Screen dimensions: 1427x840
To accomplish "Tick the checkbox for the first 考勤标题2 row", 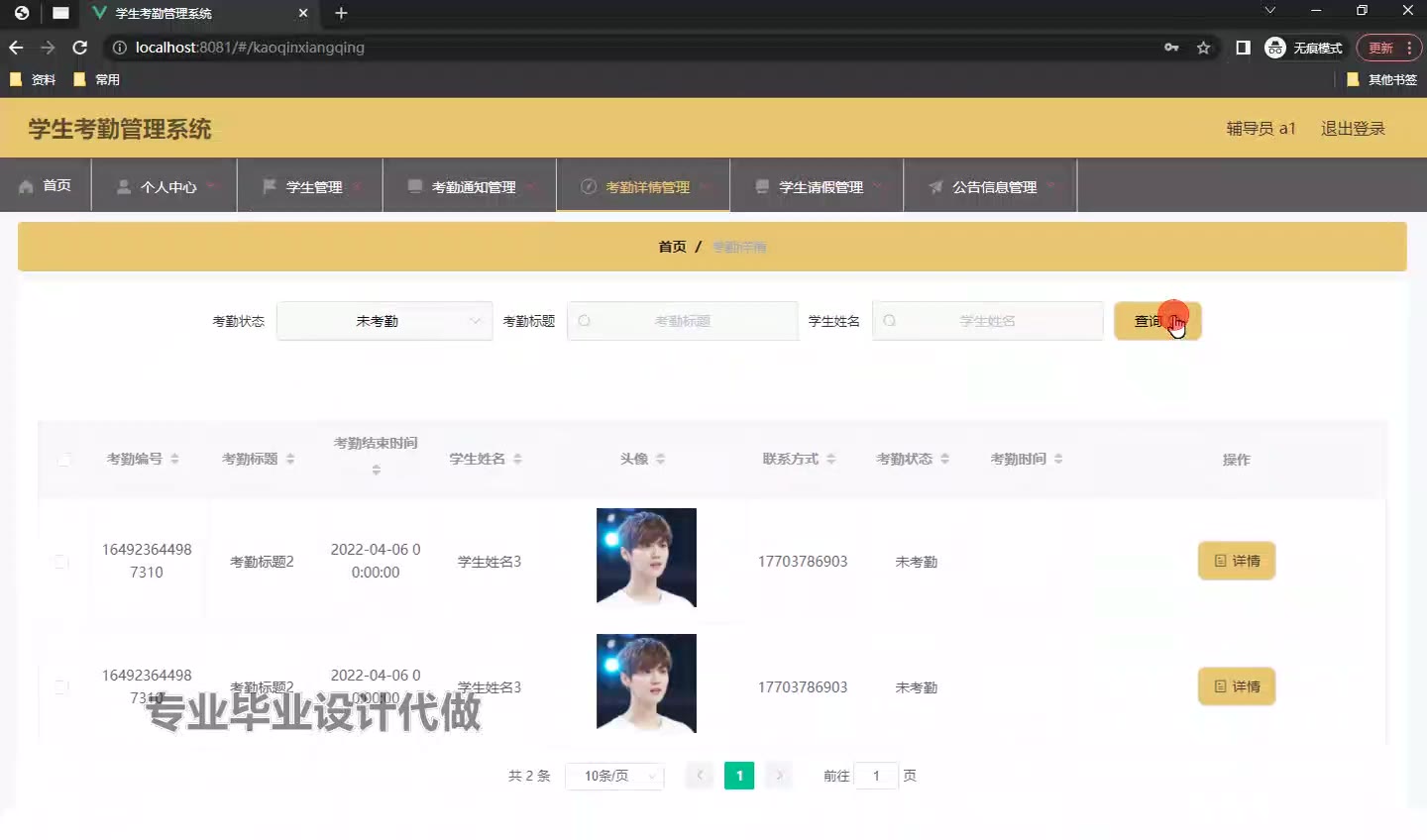I will (x=60, y=562).
